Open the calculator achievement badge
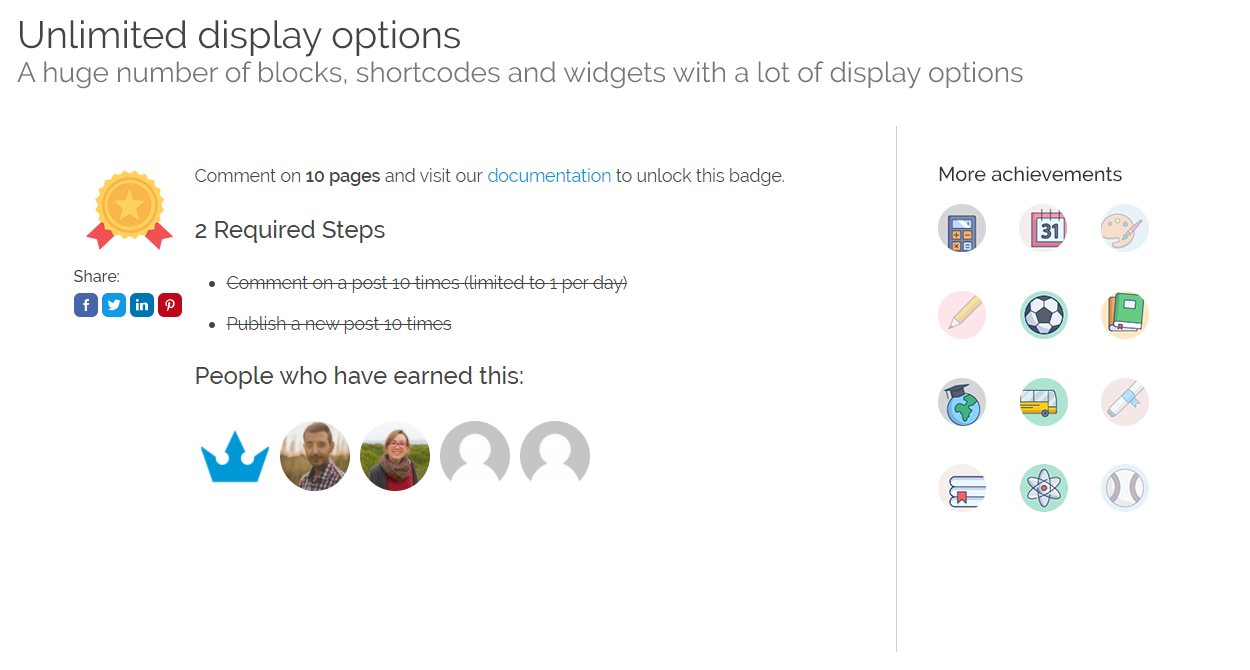This screenshot has width=1250, height=670. tap(962, 229)
